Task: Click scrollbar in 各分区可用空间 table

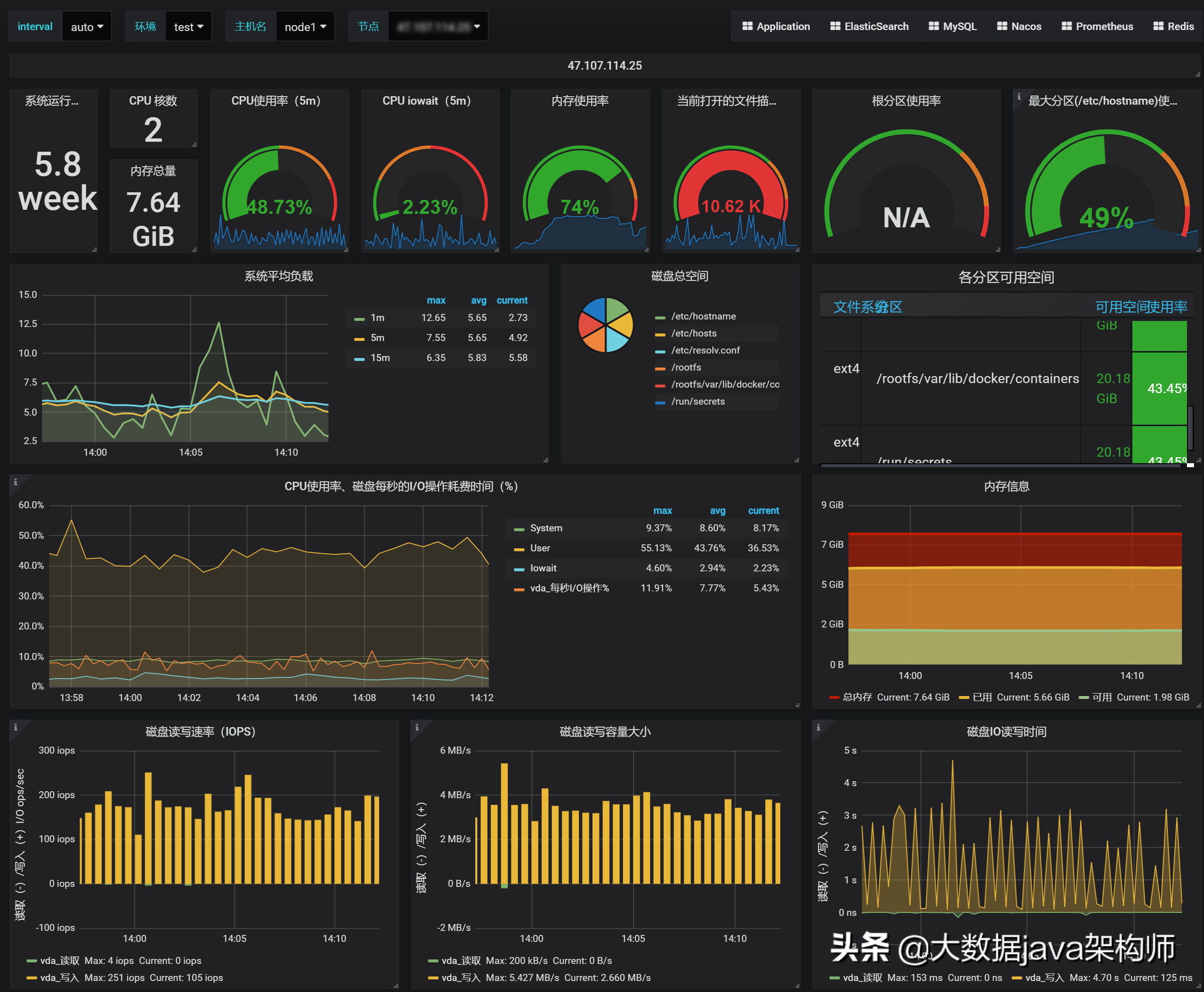Action: pos(1189,429)
